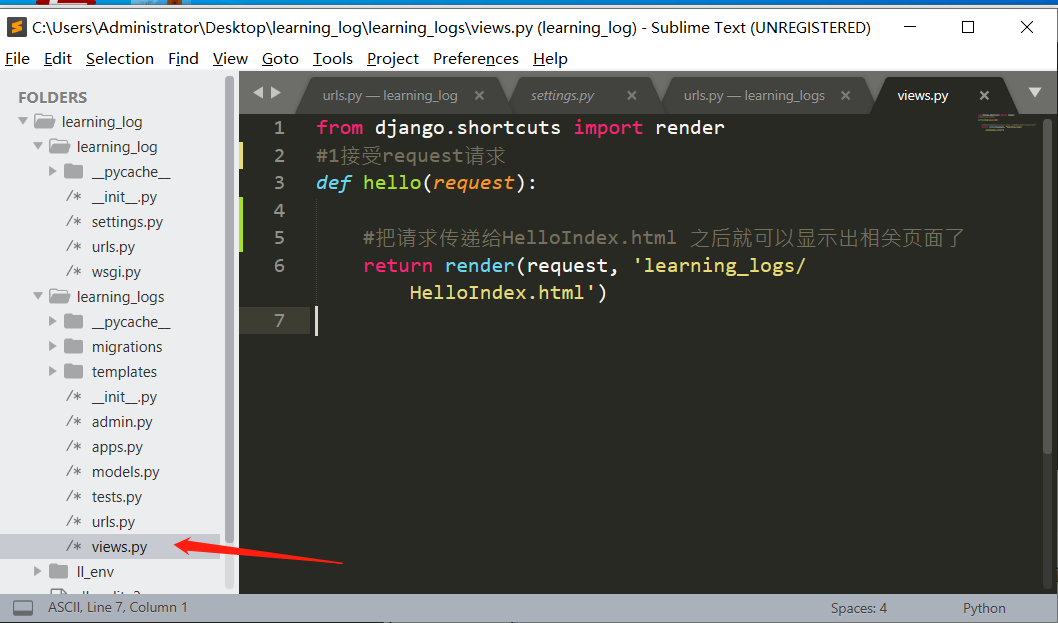Open apps.py in the sidebar
The width and height of the screenshot is (1058, 623).
[117, 447]
